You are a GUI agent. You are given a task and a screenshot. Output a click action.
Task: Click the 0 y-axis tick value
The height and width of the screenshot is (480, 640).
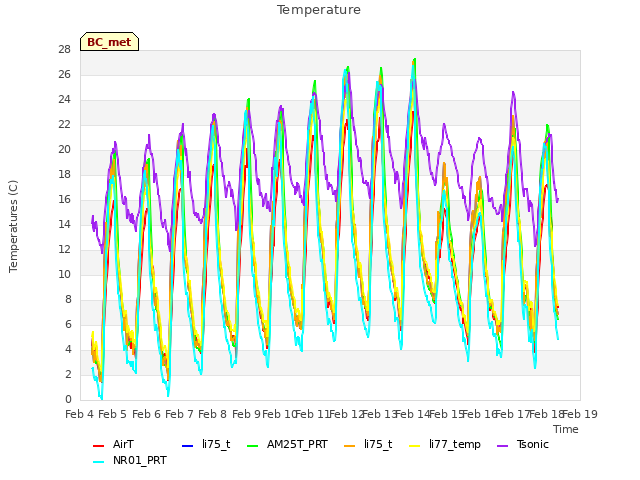68,399
